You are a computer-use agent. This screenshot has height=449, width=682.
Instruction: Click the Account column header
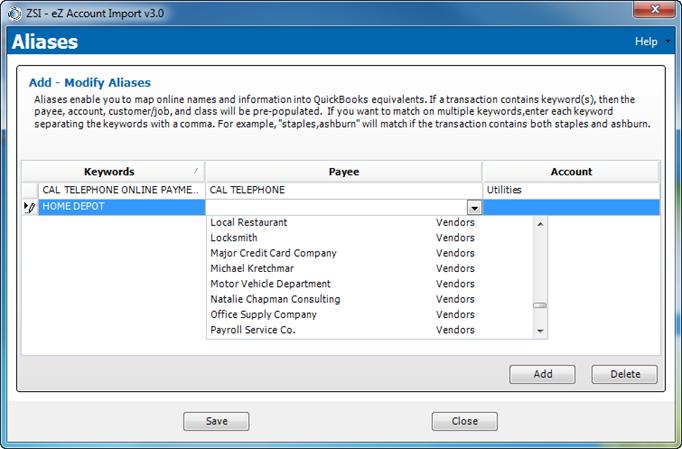pos(571,171)
